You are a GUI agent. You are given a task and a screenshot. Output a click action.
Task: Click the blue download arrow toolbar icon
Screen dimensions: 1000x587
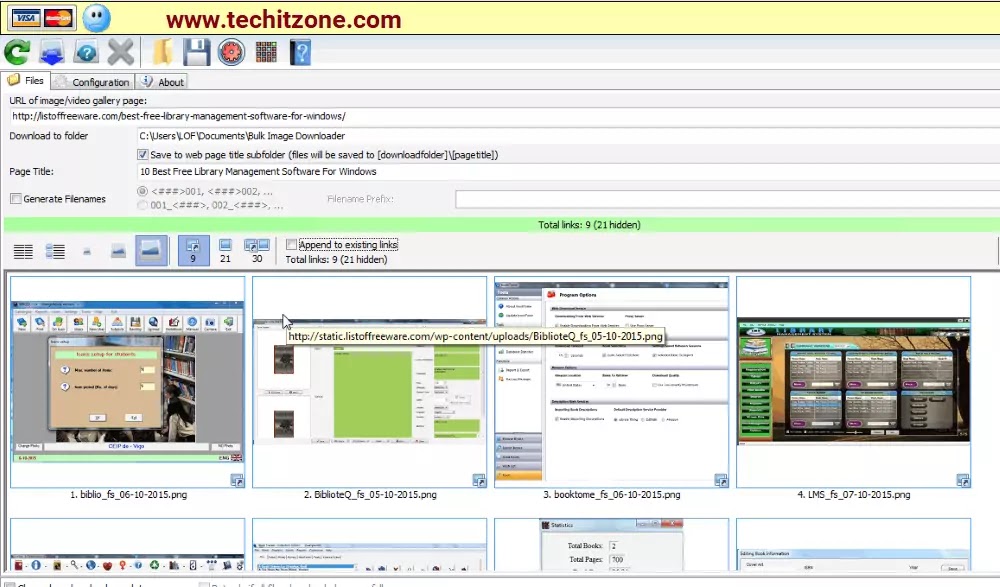(x=51, y=52)
